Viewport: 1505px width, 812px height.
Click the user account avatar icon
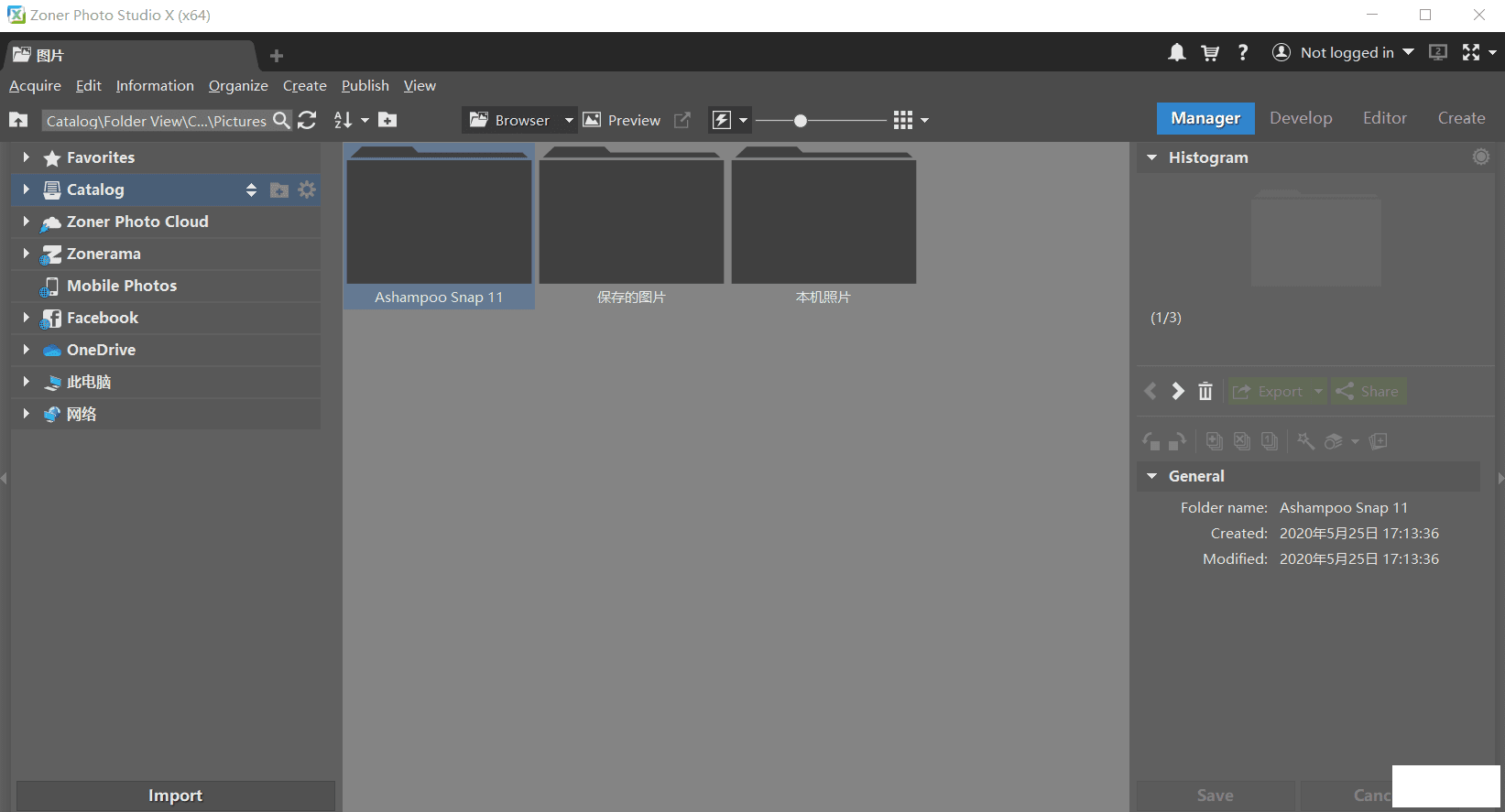click(x=1281, y=52)
